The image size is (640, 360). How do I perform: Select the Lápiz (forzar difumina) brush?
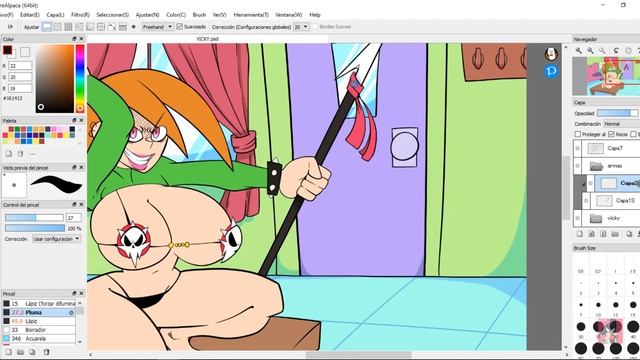tap(39, 304)
